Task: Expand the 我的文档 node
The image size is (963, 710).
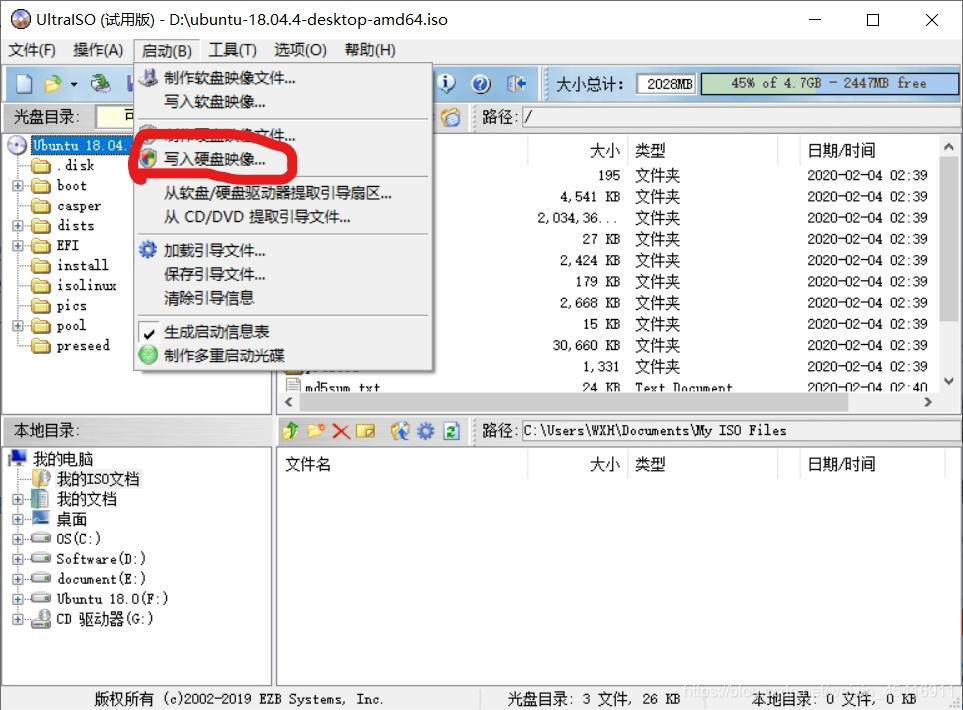Action: pyautogui.click(x=18, y=499)
